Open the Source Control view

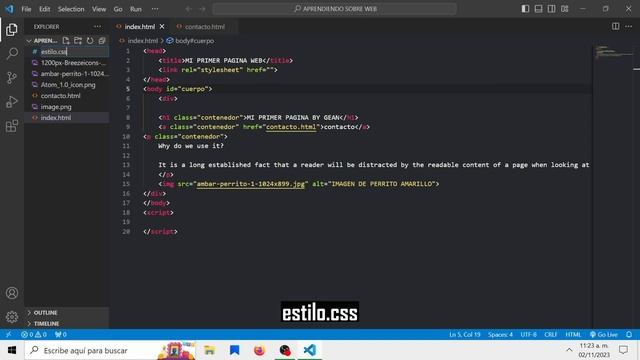[x=12, y=78]
